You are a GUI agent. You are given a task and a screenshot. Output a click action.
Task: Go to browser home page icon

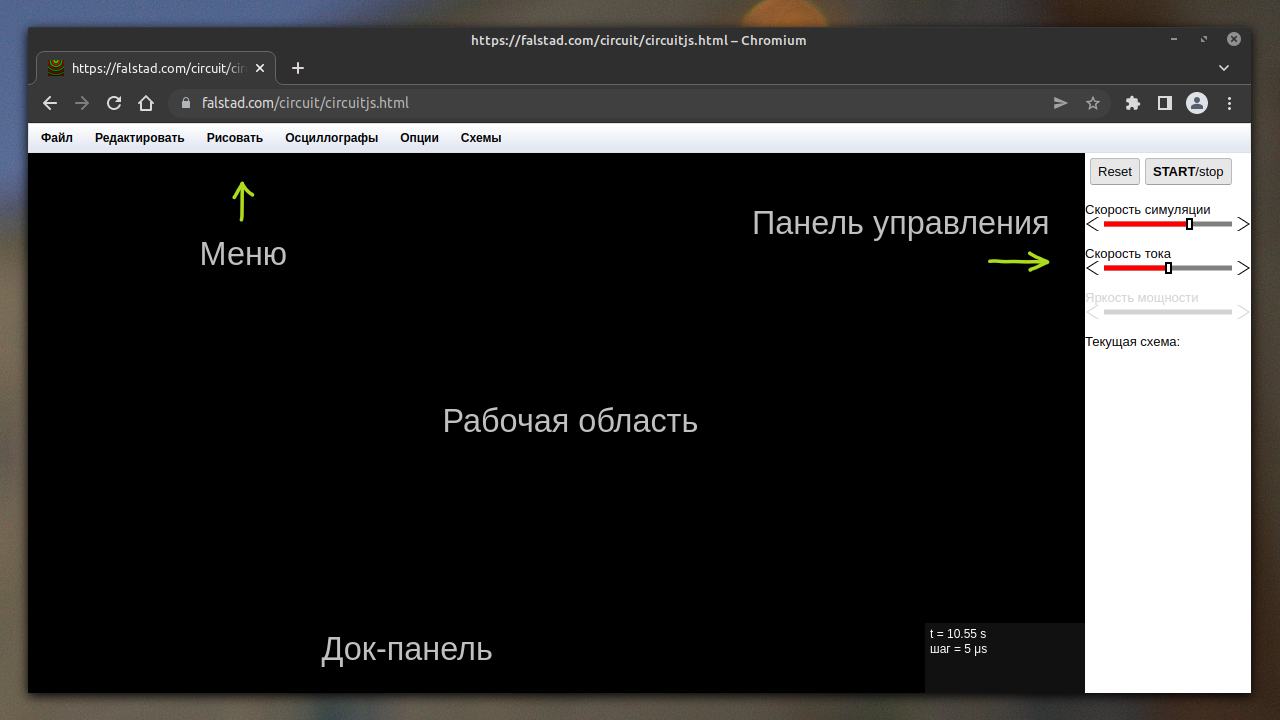coord(146,103)
